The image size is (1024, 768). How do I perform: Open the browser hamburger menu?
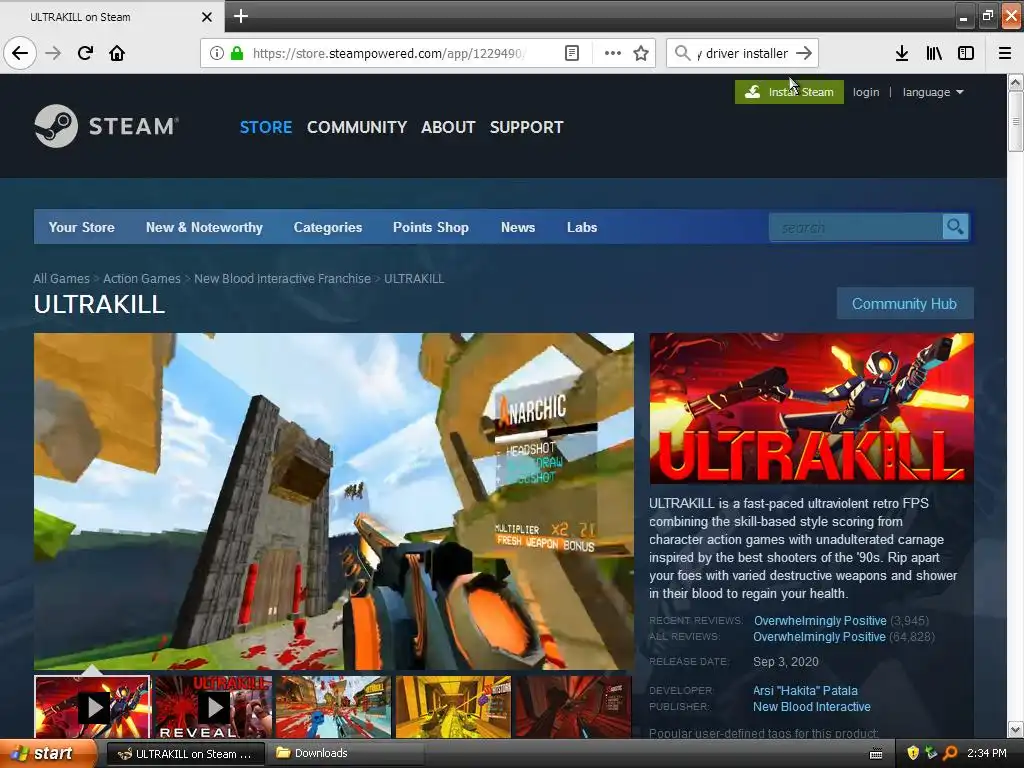tap(1005, 53)
